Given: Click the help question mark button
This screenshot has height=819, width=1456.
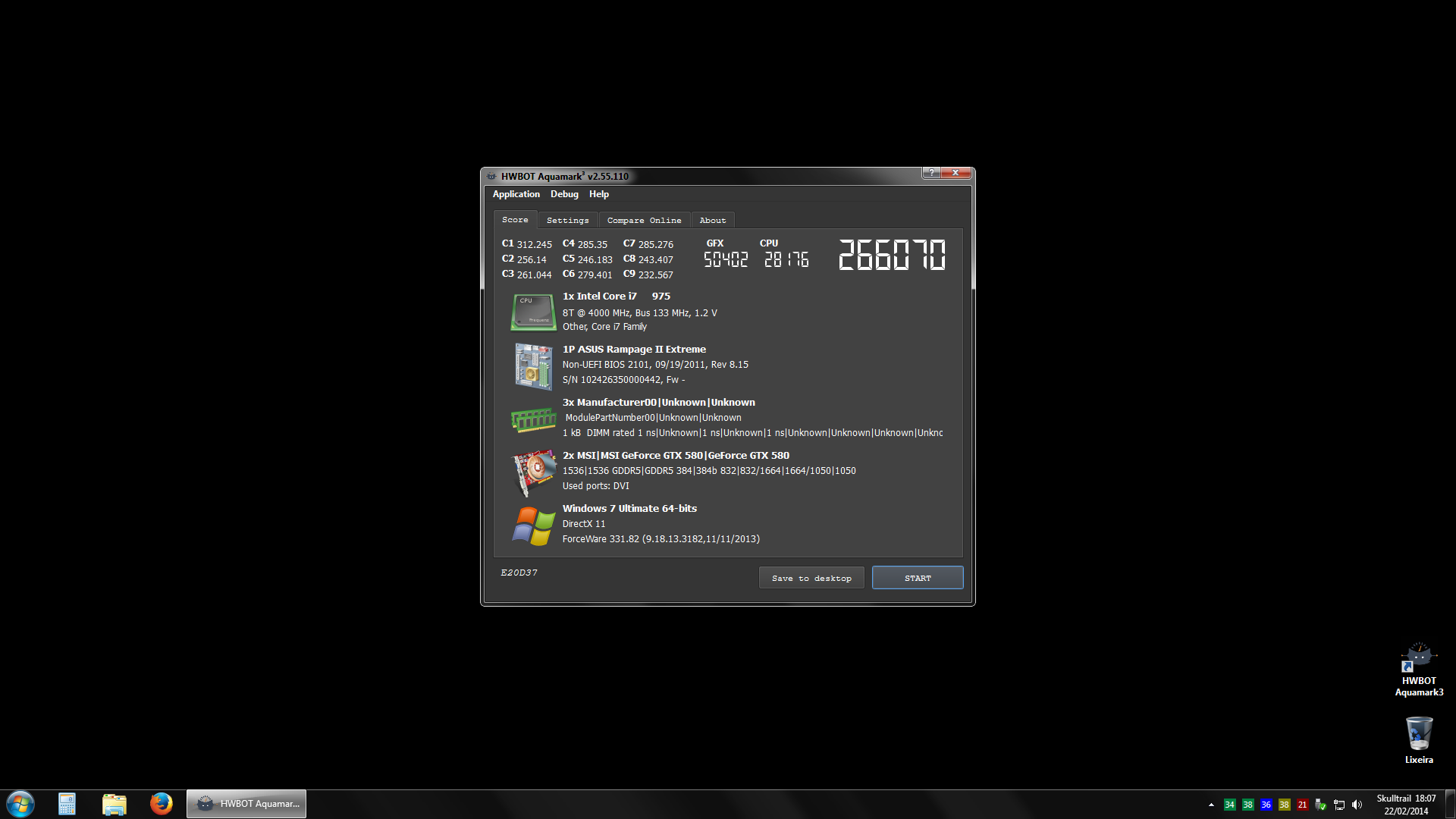Looking at the screenshot, I should coord(931,173).
